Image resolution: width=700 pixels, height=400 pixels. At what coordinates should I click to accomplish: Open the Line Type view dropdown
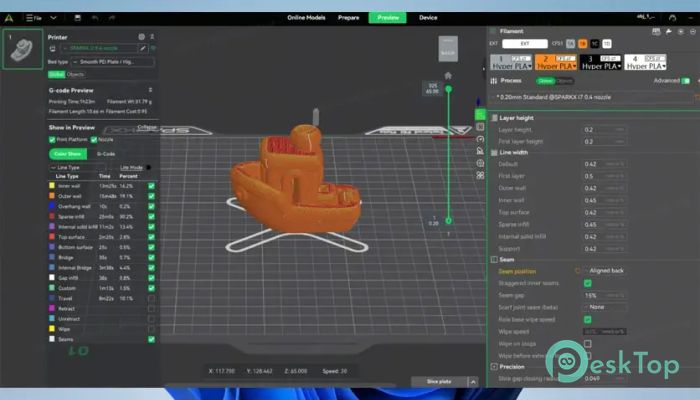click(x=77, y=167)
